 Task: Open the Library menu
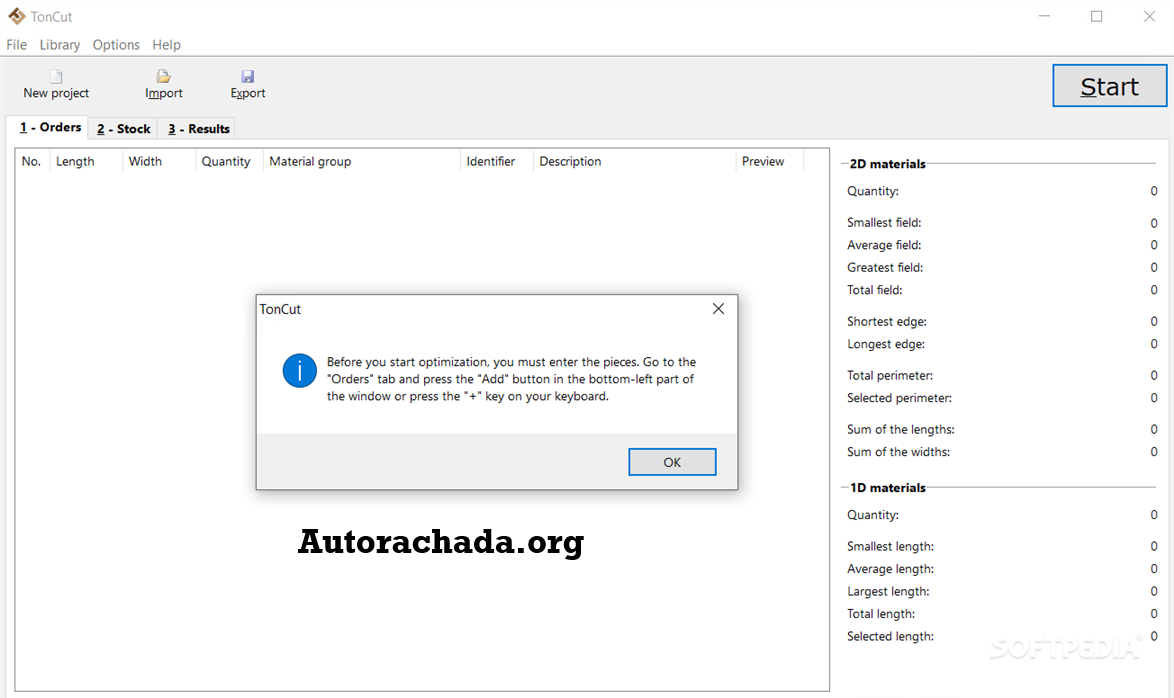[60, 45]
